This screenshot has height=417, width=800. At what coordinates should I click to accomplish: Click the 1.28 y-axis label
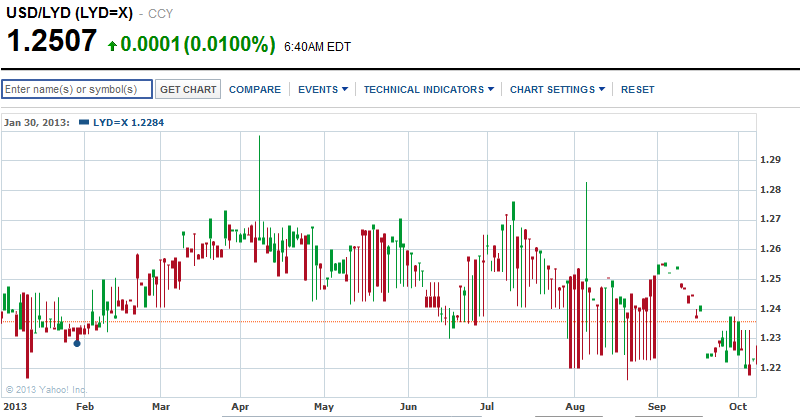point(770,190)
